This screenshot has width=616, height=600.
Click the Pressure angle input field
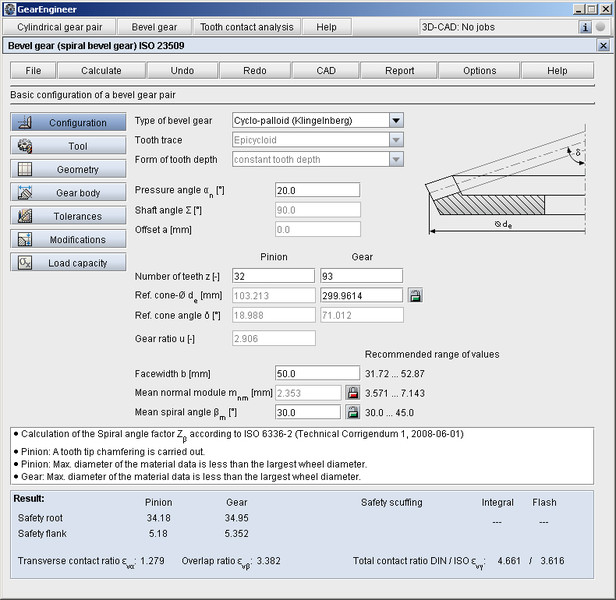tap(316, 191)
